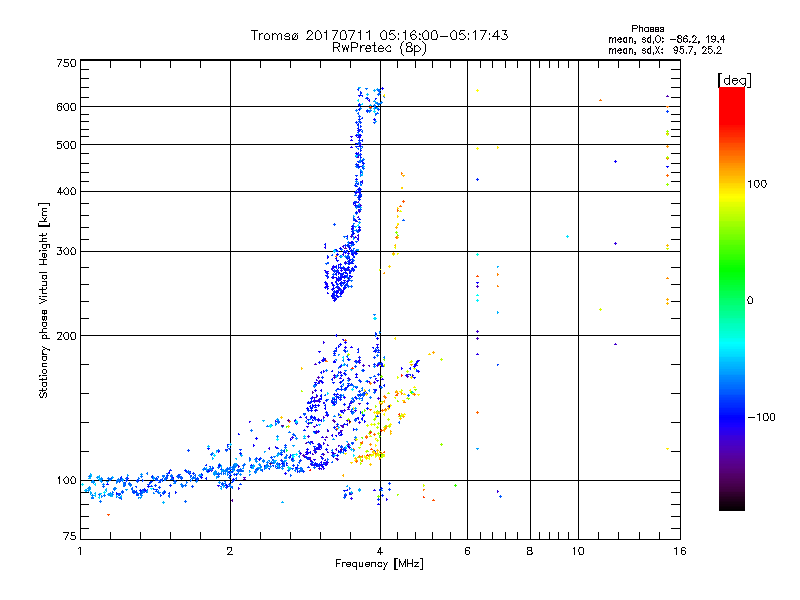
Task: Click the dense blue echo cluster near 250 km
Action: point(341,276)
